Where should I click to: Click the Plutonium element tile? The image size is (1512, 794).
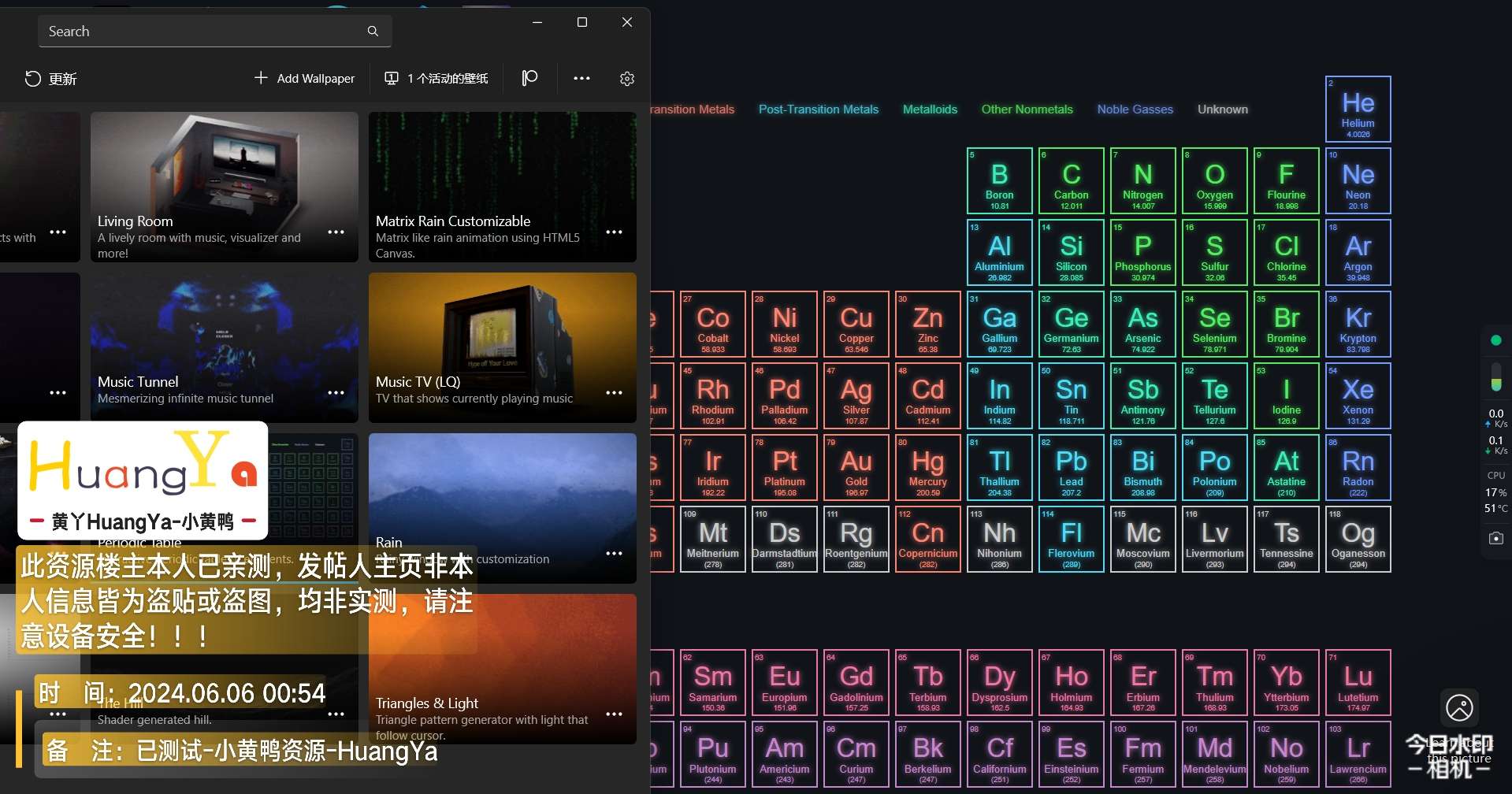713,754
